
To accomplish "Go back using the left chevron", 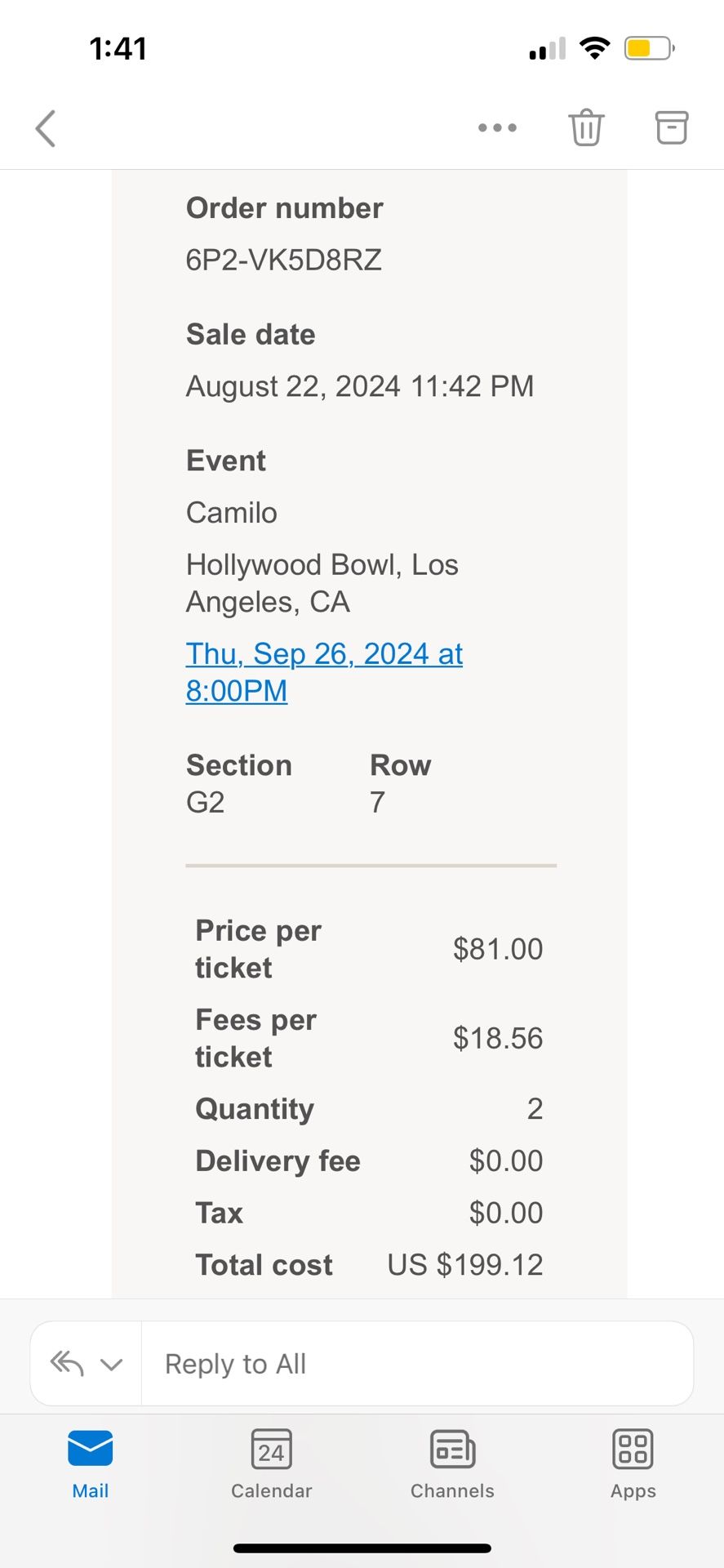I will click(46, 128).
